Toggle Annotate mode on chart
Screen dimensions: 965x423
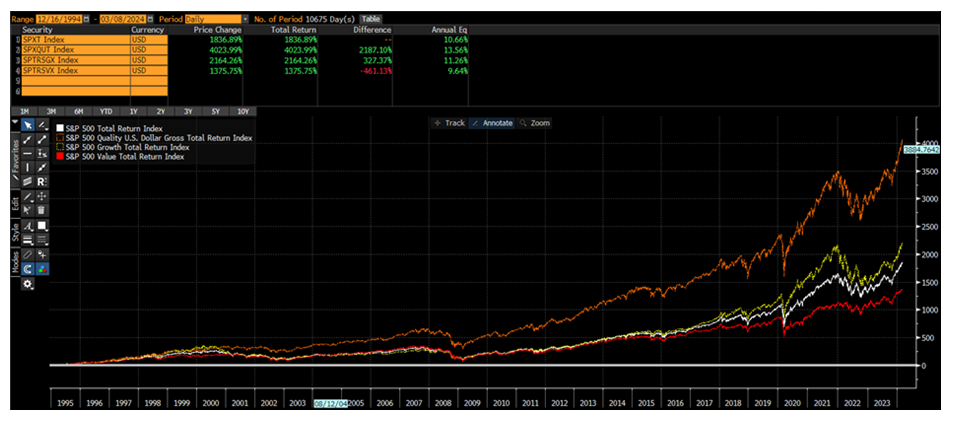point(491,123)
